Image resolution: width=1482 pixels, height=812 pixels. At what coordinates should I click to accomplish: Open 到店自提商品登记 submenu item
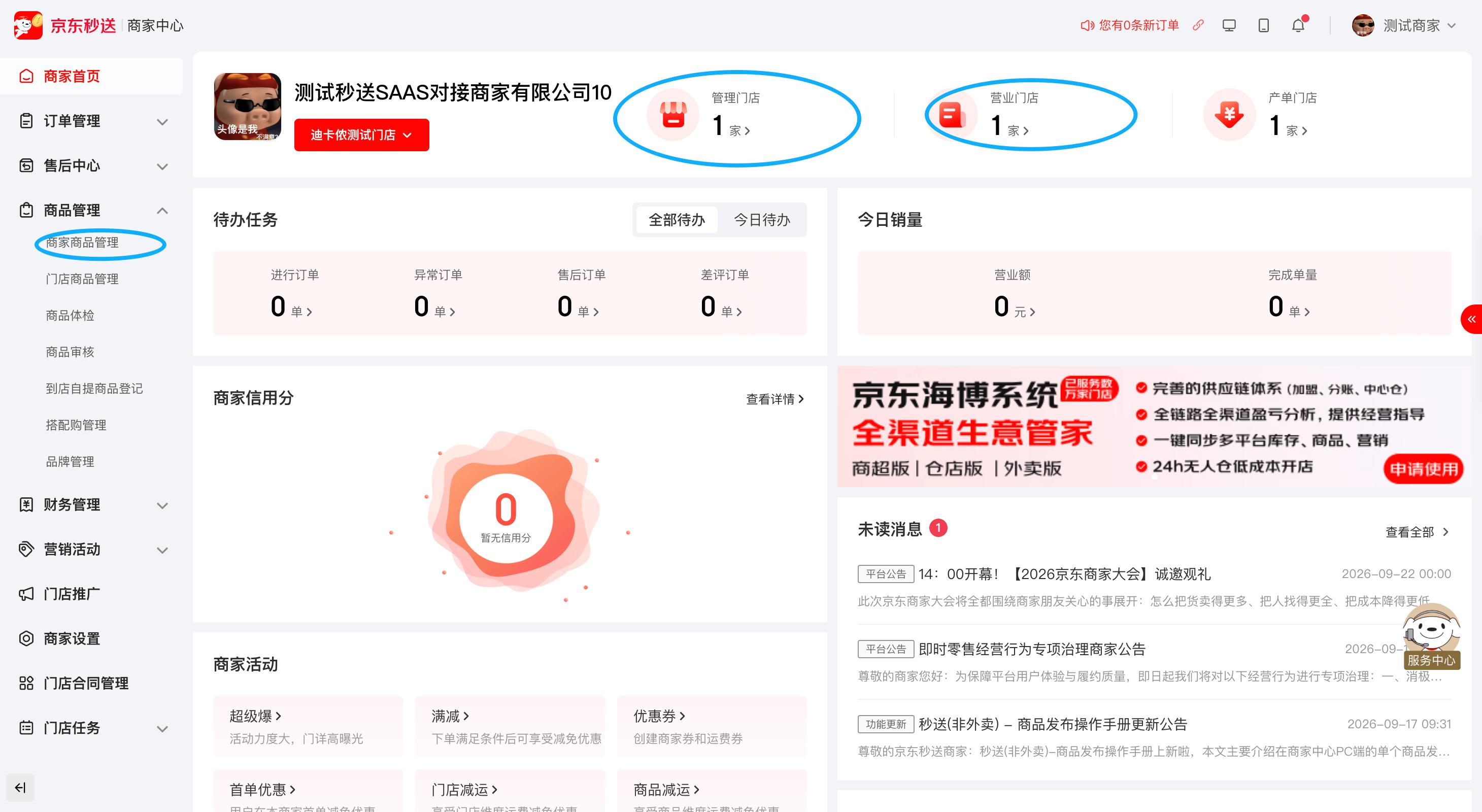point(94,389)
